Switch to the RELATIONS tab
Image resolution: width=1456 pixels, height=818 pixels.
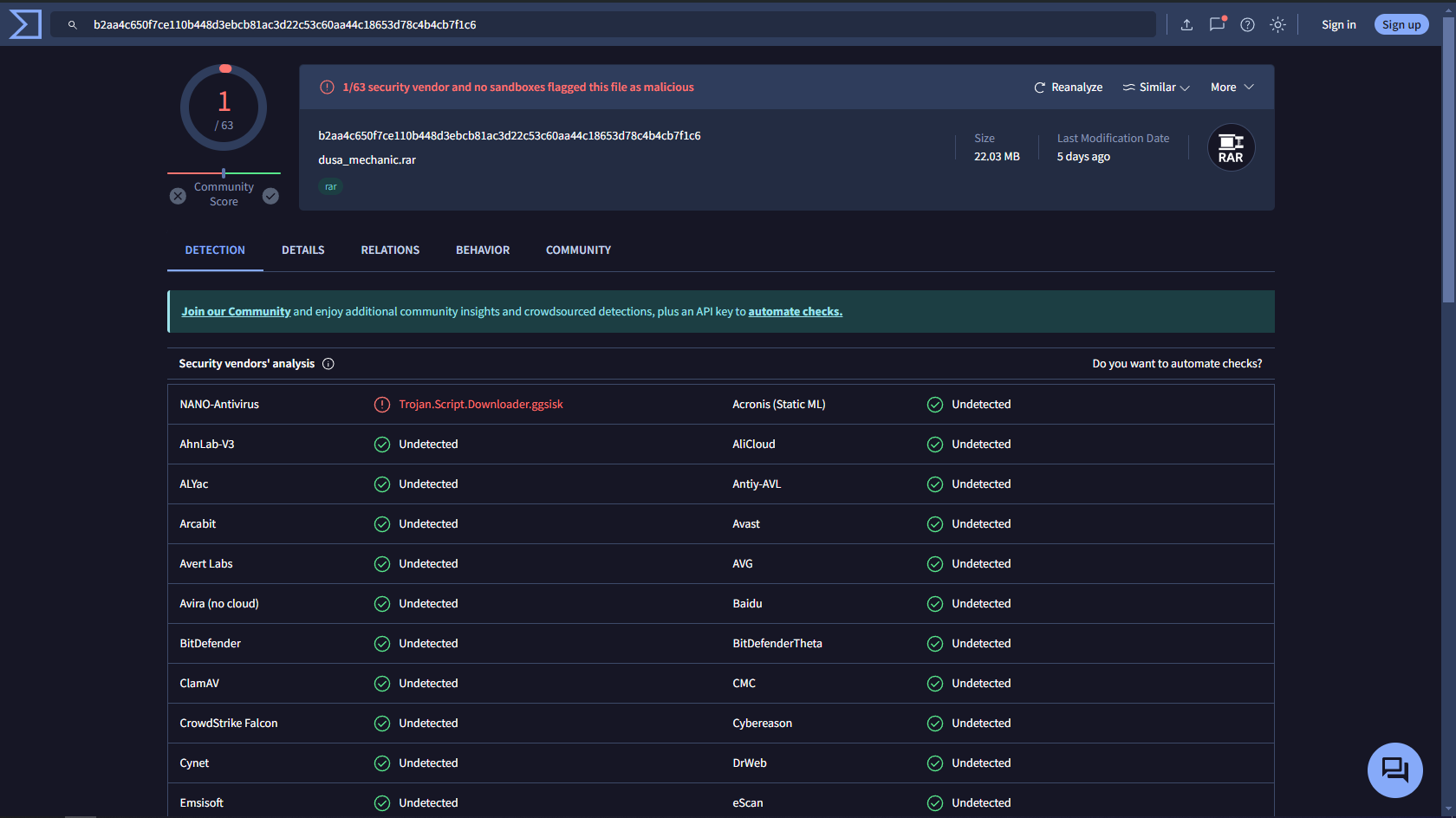390,250
